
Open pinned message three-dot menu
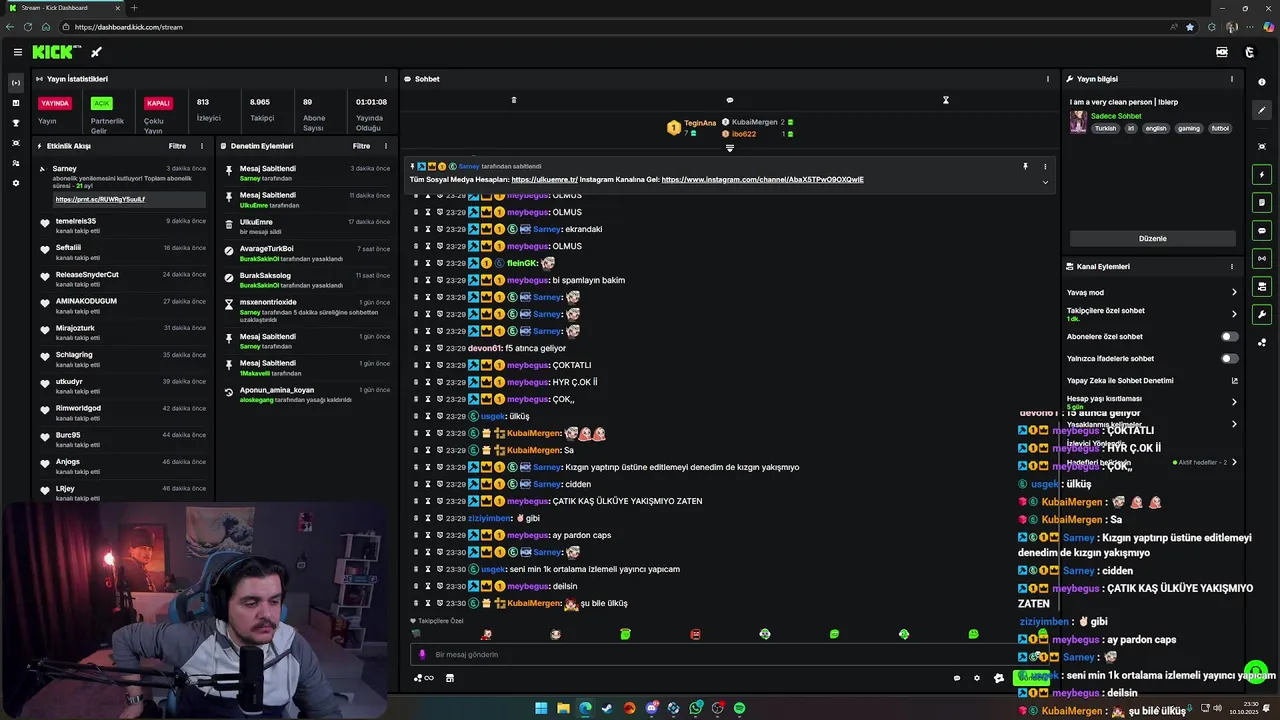pyautogui.click(x=1045, y=166)
